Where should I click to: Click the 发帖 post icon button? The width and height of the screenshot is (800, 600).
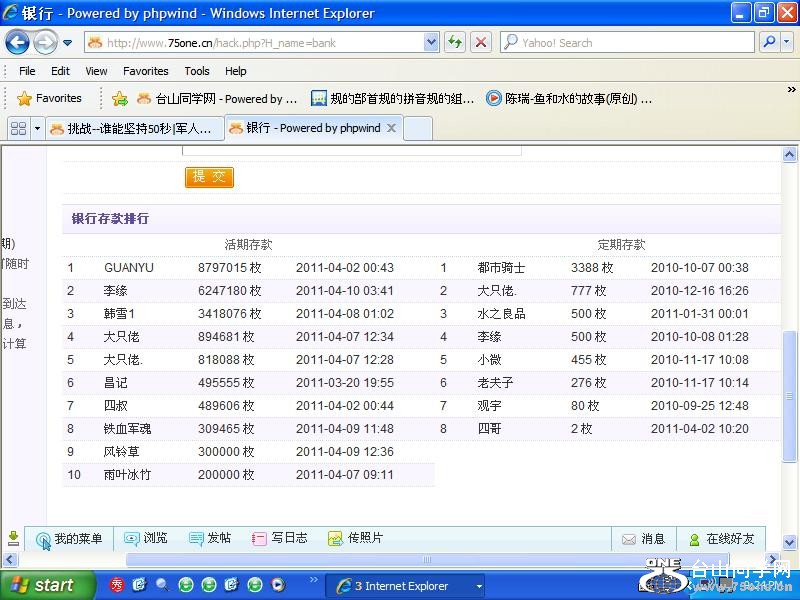coord(210,538)
